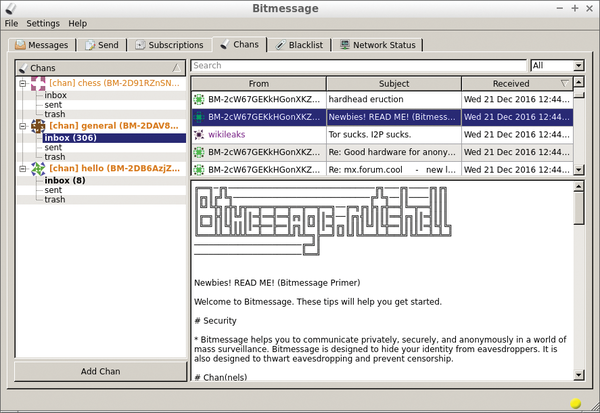Collapse the general chan tree node

click(x=23, y=126)
